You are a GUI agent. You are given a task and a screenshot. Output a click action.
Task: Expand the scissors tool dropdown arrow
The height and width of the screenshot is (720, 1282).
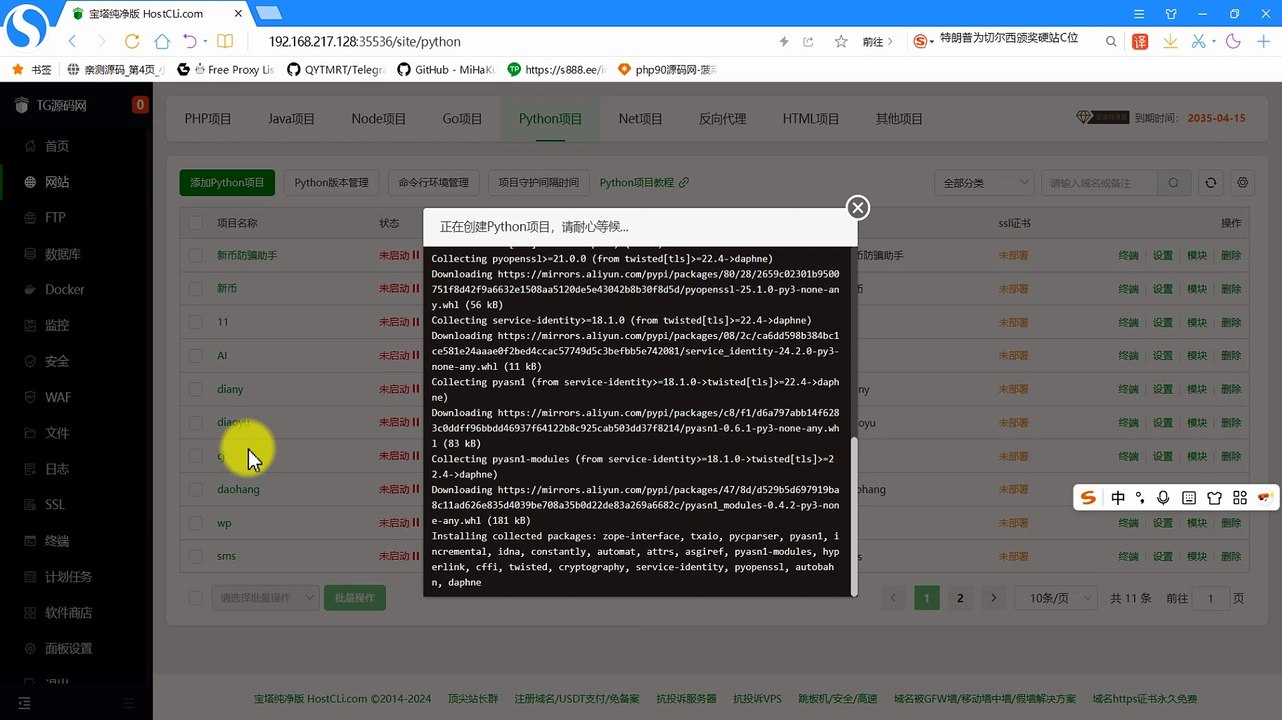[x=1213, y=42]
